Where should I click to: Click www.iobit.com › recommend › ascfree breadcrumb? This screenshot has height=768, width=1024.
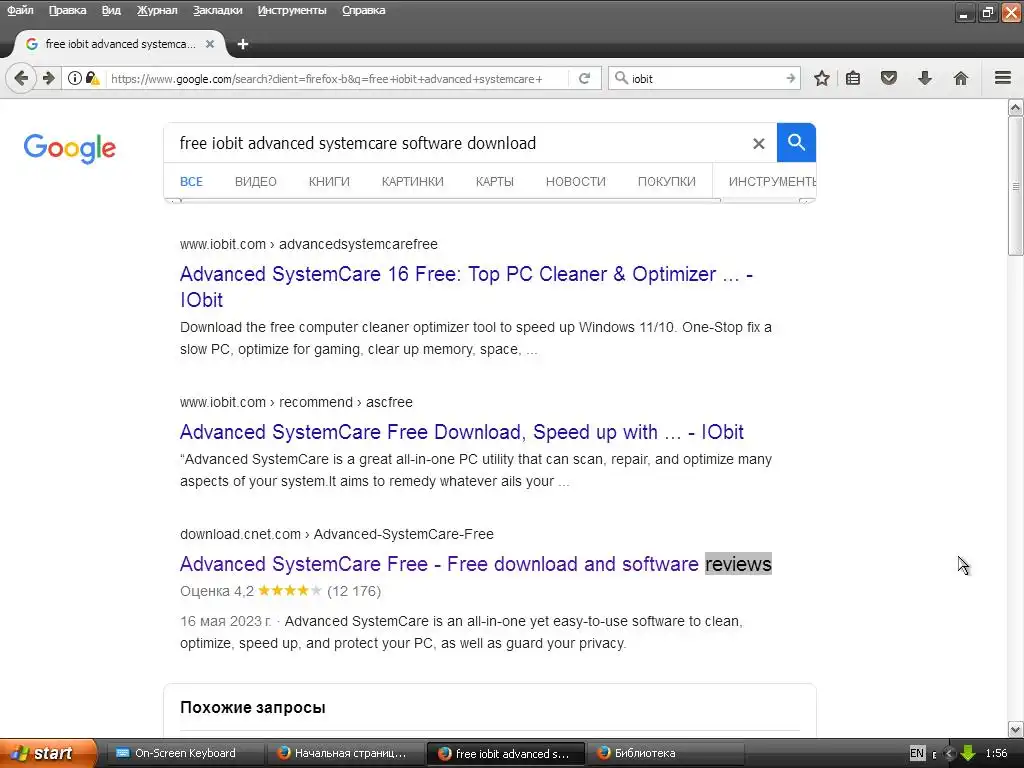point(296,402)
